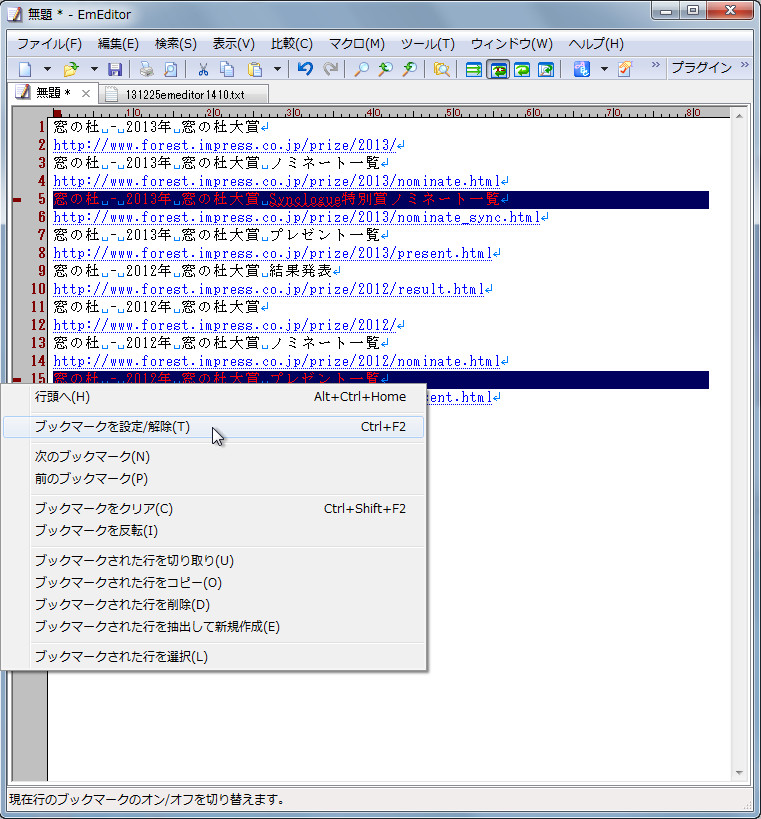Open the prize/2013/ link on line 2
The width and height of the screenshot is (761, 819).
coord(225,145)
